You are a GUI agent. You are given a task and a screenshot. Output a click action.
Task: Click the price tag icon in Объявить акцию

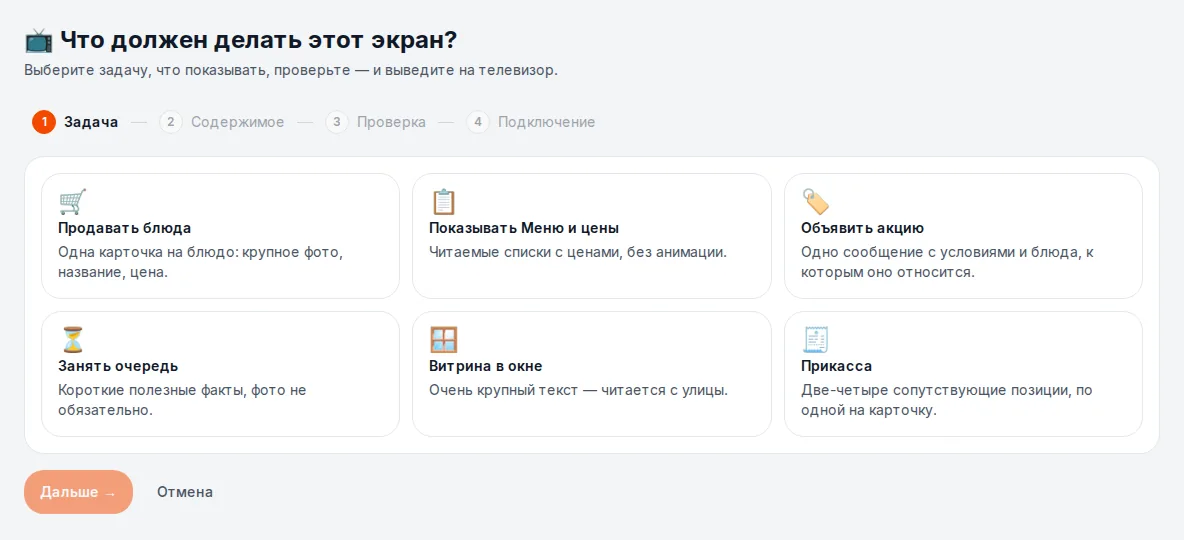click(816, 202)
